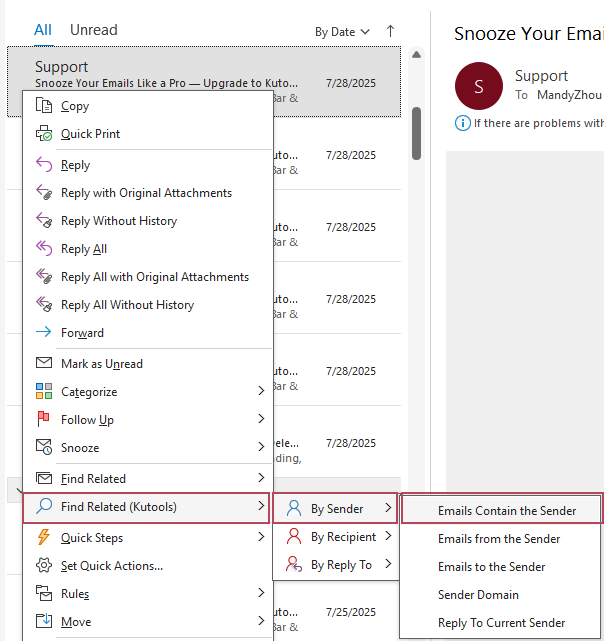The height and width of the screenshot is (641, 604).
Task: Click the Reply arrow icon
Action: click(x=44, y=164)
